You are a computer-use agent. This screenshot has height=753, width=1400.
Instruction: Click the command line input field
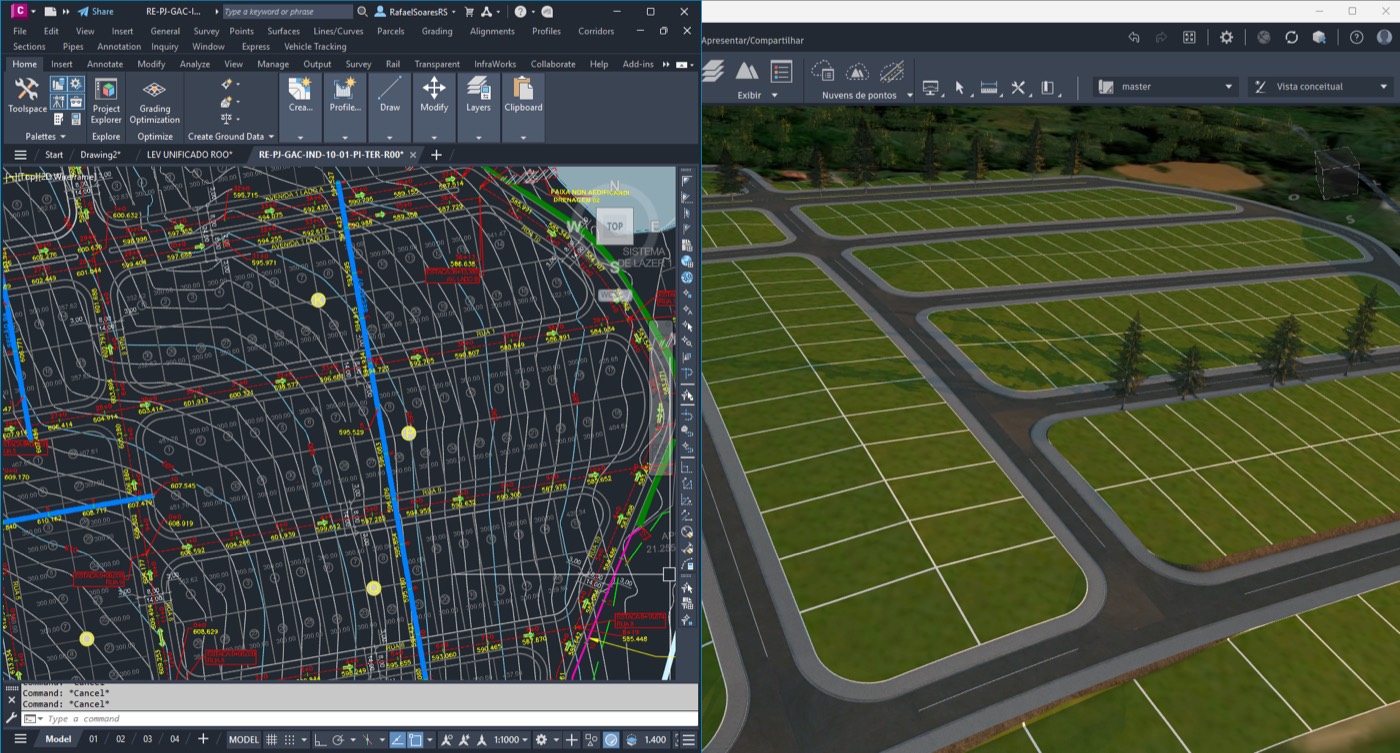click(360, 719)
